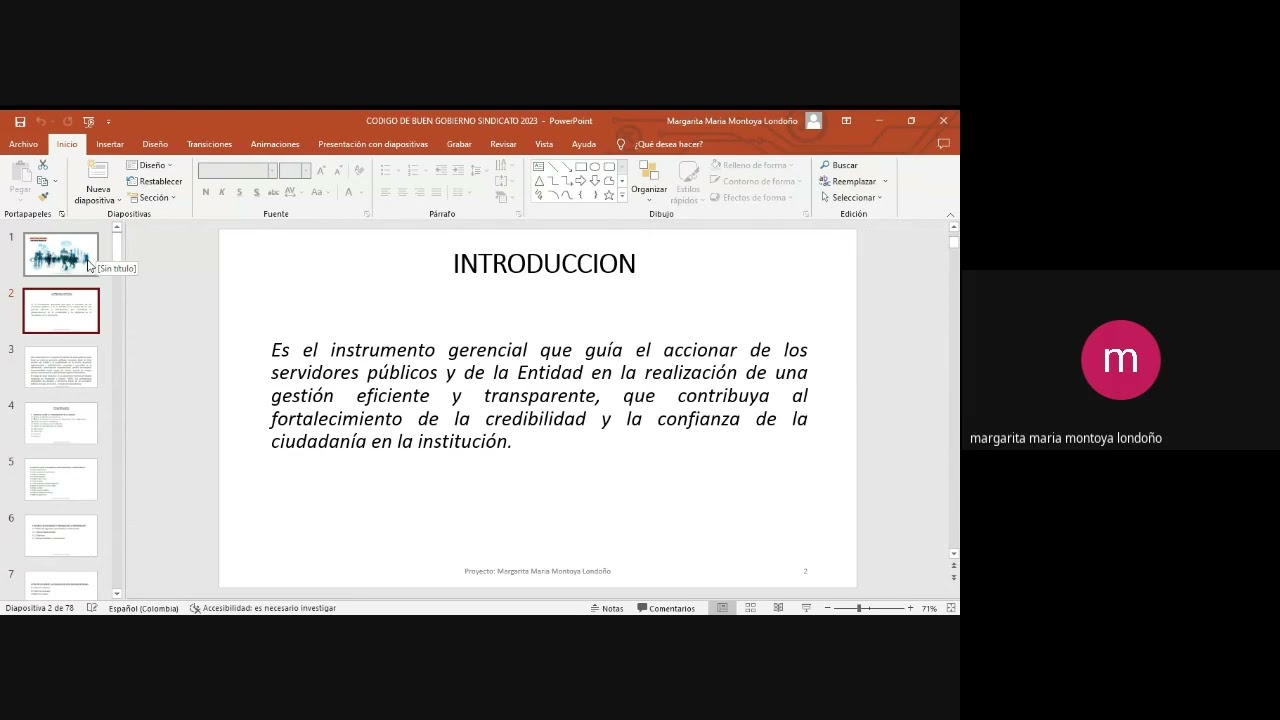This screenshot has height=720, width=1280.
Task: Click the Buscar find button
Action: coord(838,165)
